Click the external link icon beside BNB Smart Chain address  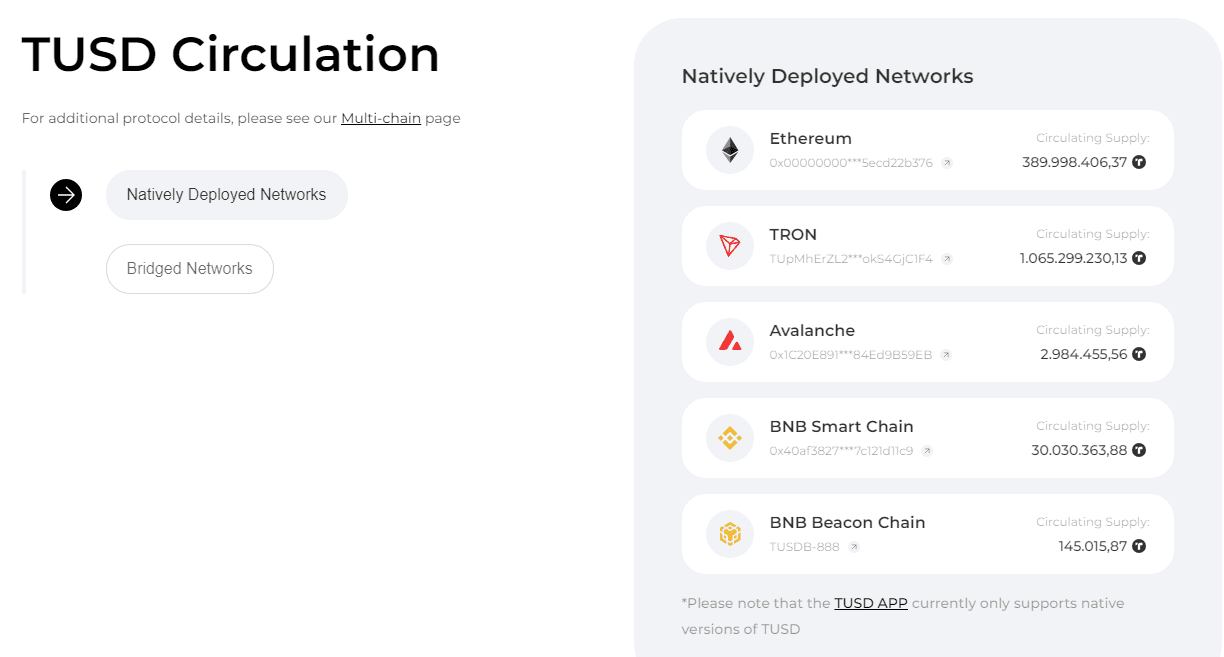point(927,450)
